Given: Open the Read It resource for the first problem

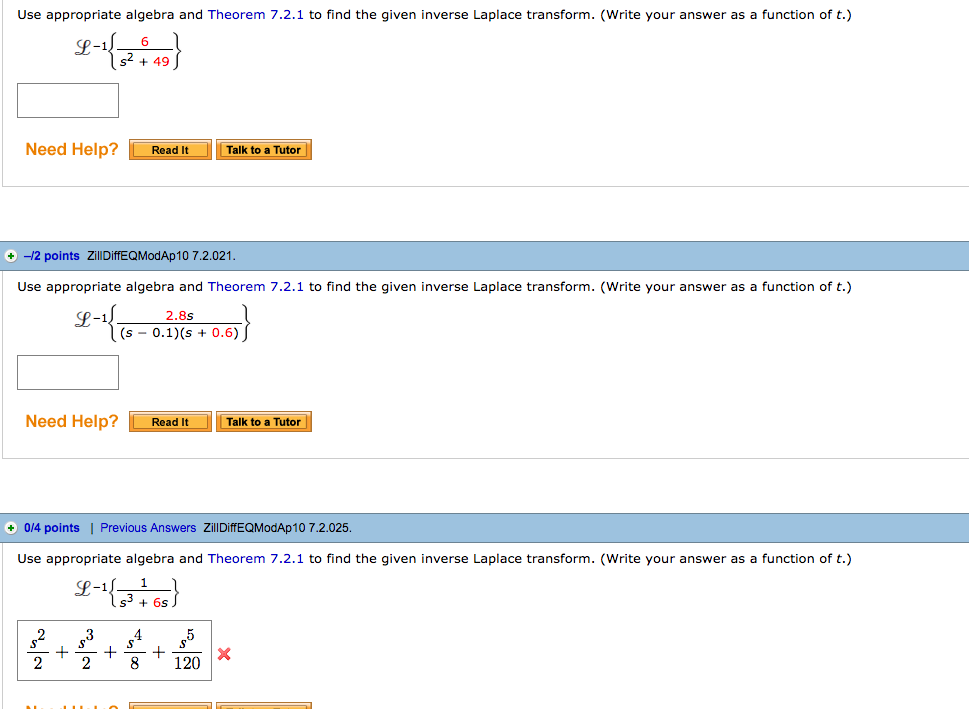Looking at the screenshot, I should click(x=169, y=149).
